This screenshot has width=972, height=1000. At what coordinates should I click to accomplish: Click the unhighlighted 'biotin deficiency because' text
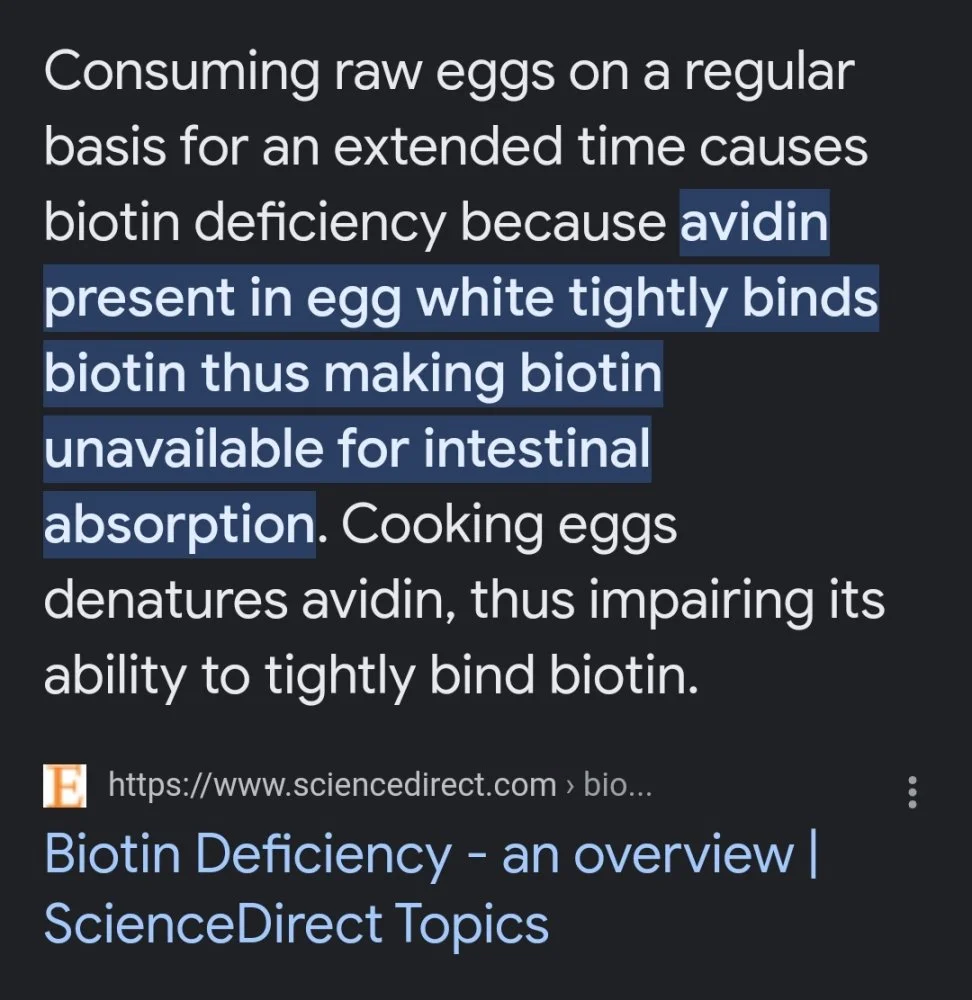pos(355,222)
